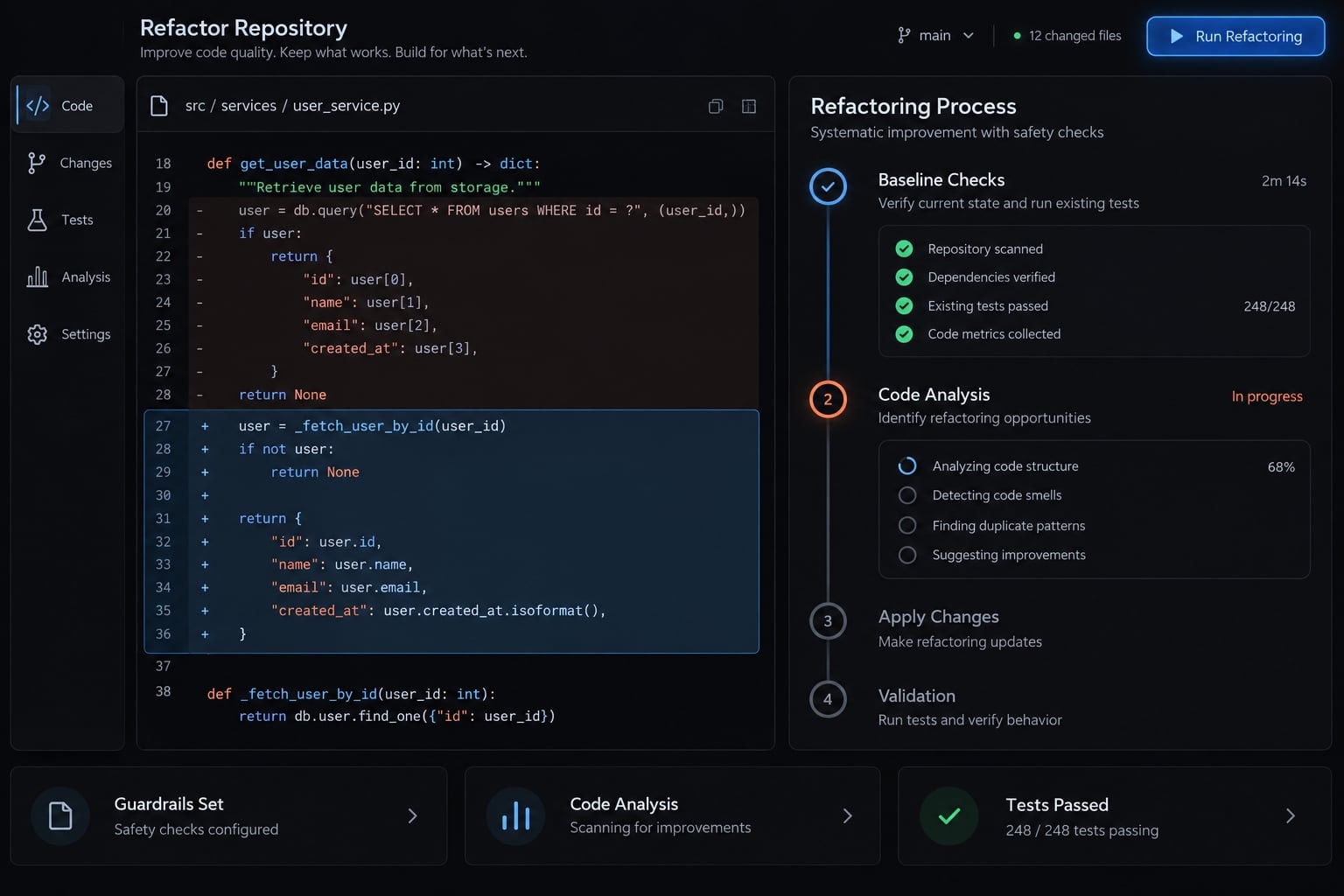Select the Detecting code smells circle
The width and height of the screenshot is (1344, 896).
tap(907, 495)
